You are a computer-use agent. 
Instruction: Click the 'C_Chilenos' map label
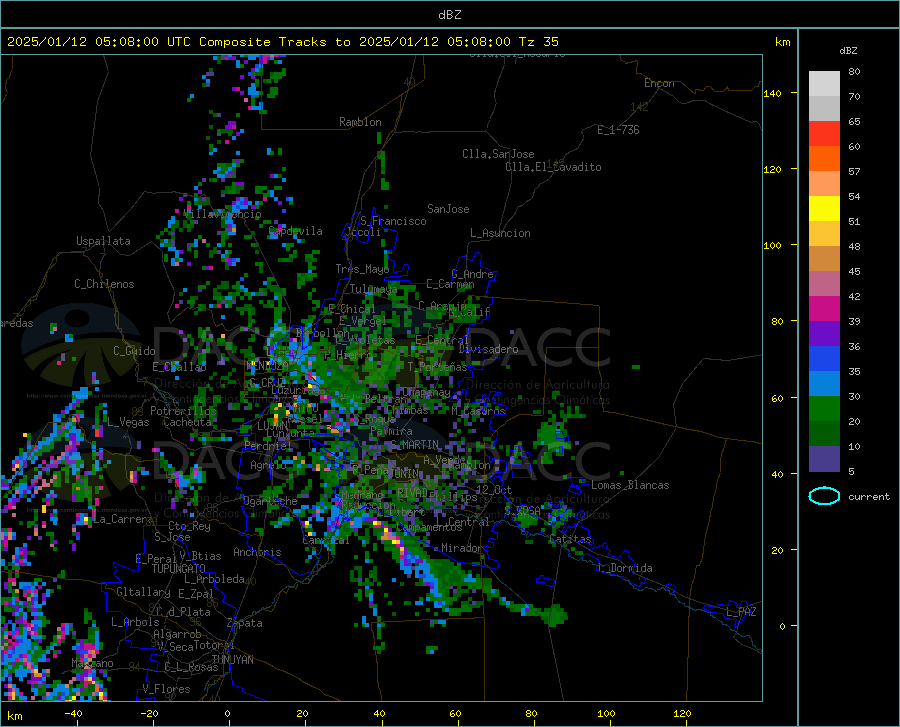tap(104, 284)
